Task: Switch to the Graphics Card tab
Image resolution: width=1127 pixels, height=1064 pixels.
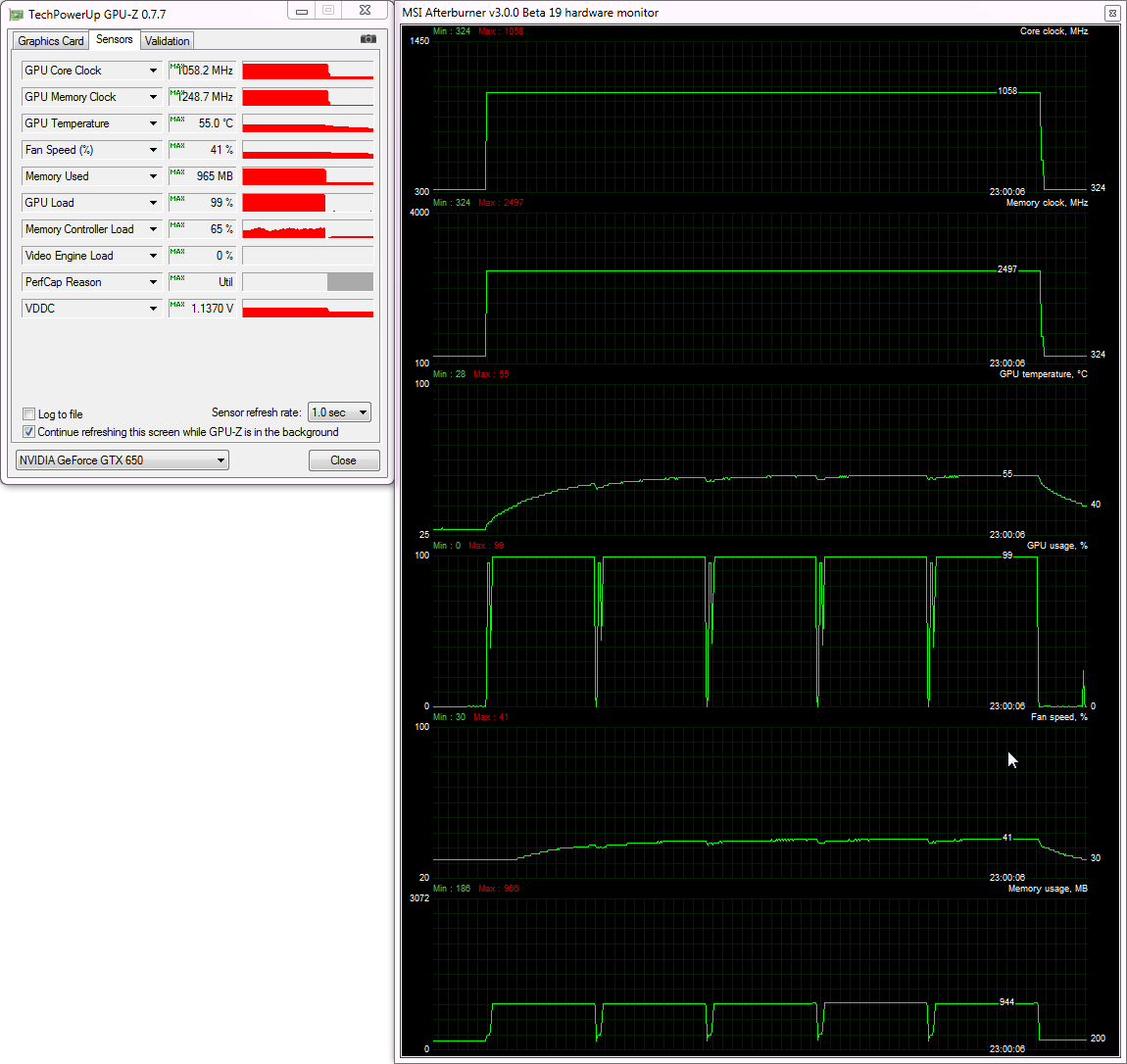Action: [50, 41]
